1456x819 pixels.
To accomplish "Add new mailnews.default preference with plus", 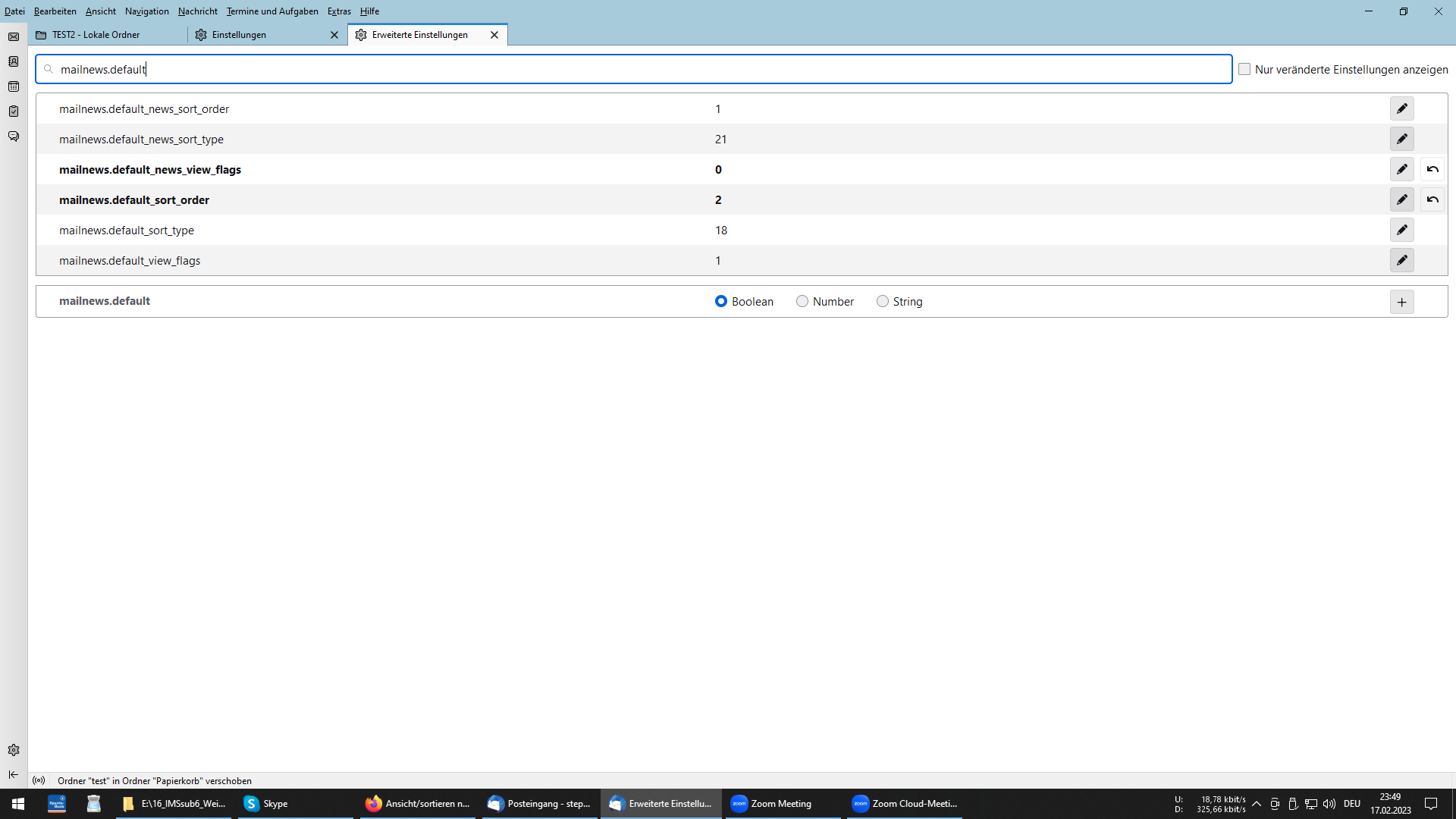I will tap(1401, 302).
